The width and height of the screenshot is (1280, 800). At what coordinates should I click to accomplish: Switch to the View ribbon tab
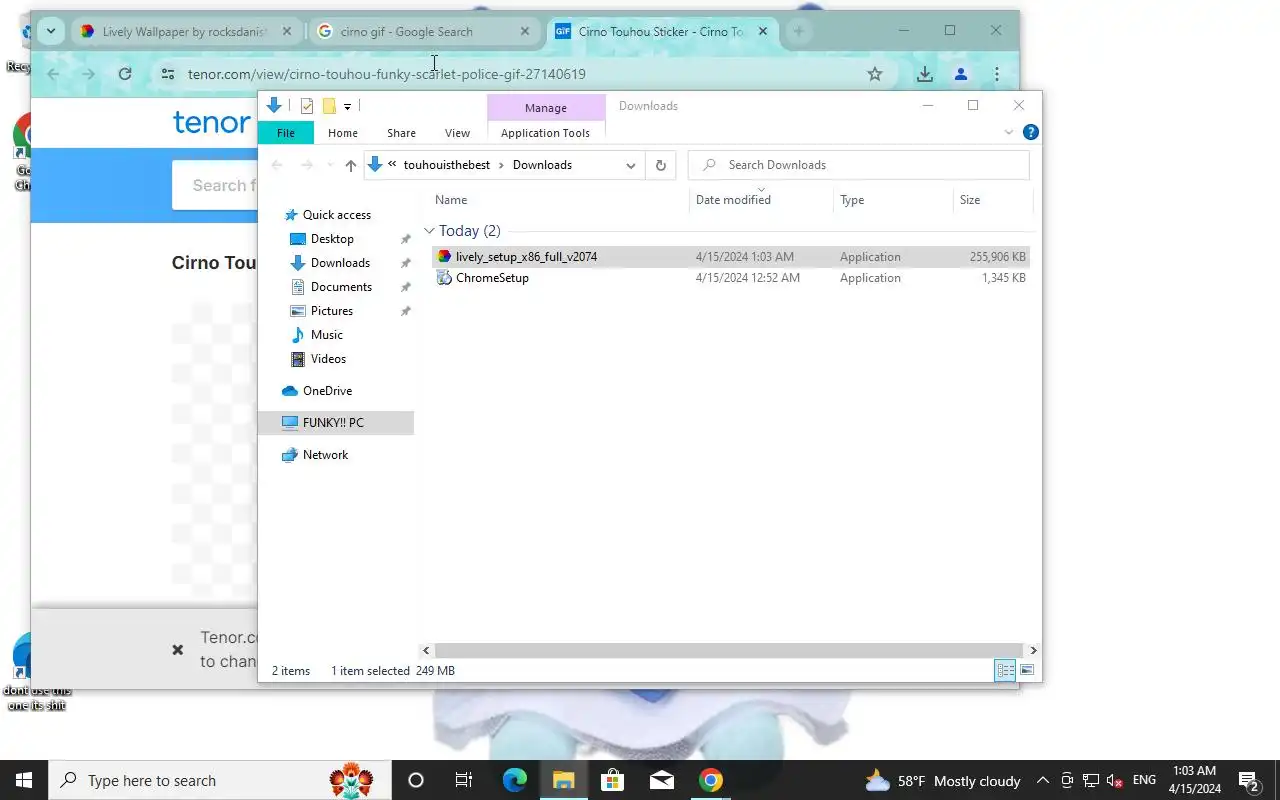(x=457, y=133)
